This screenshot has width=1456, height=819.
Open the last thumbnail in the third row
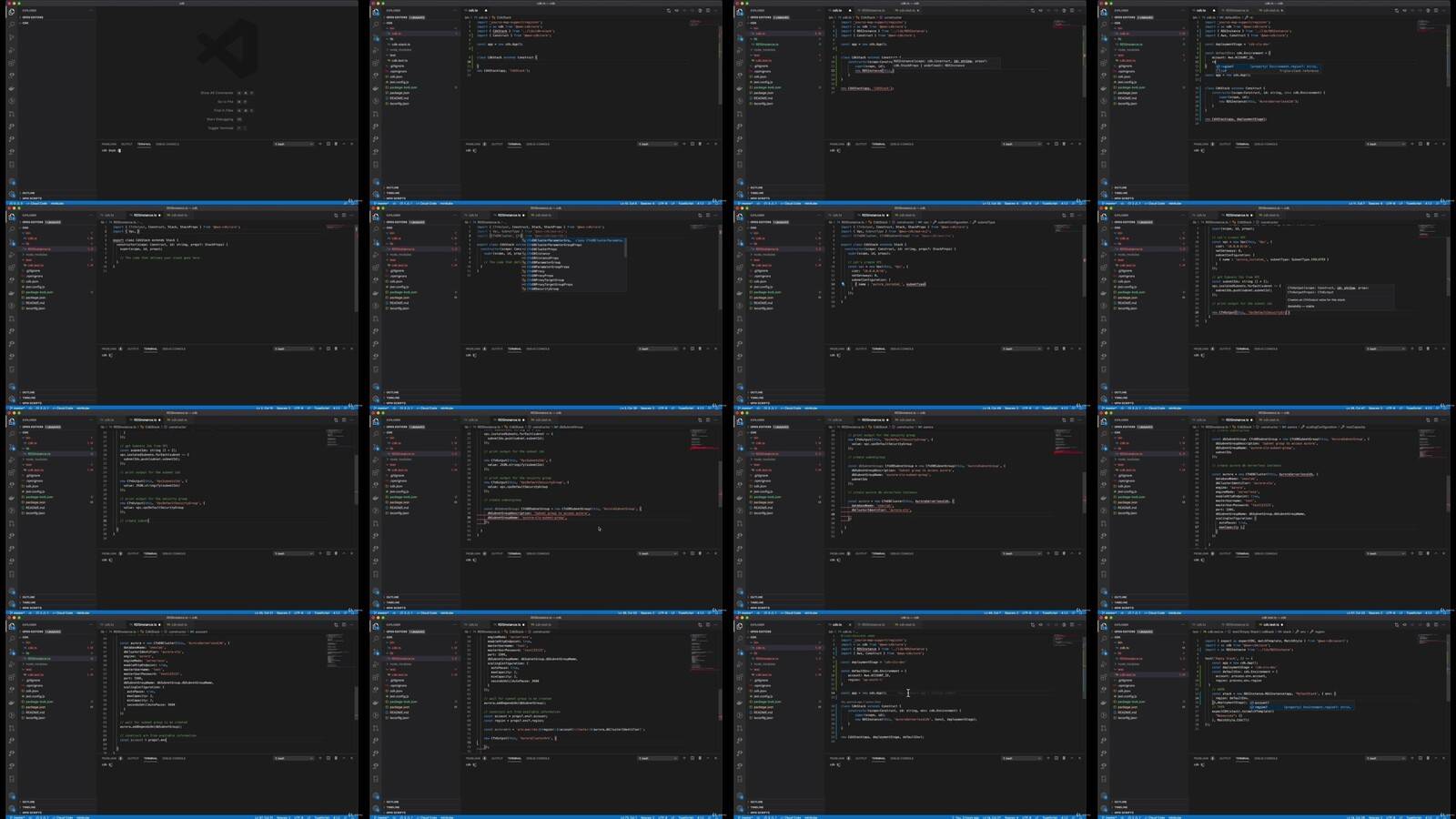[x=1274, y=511]
